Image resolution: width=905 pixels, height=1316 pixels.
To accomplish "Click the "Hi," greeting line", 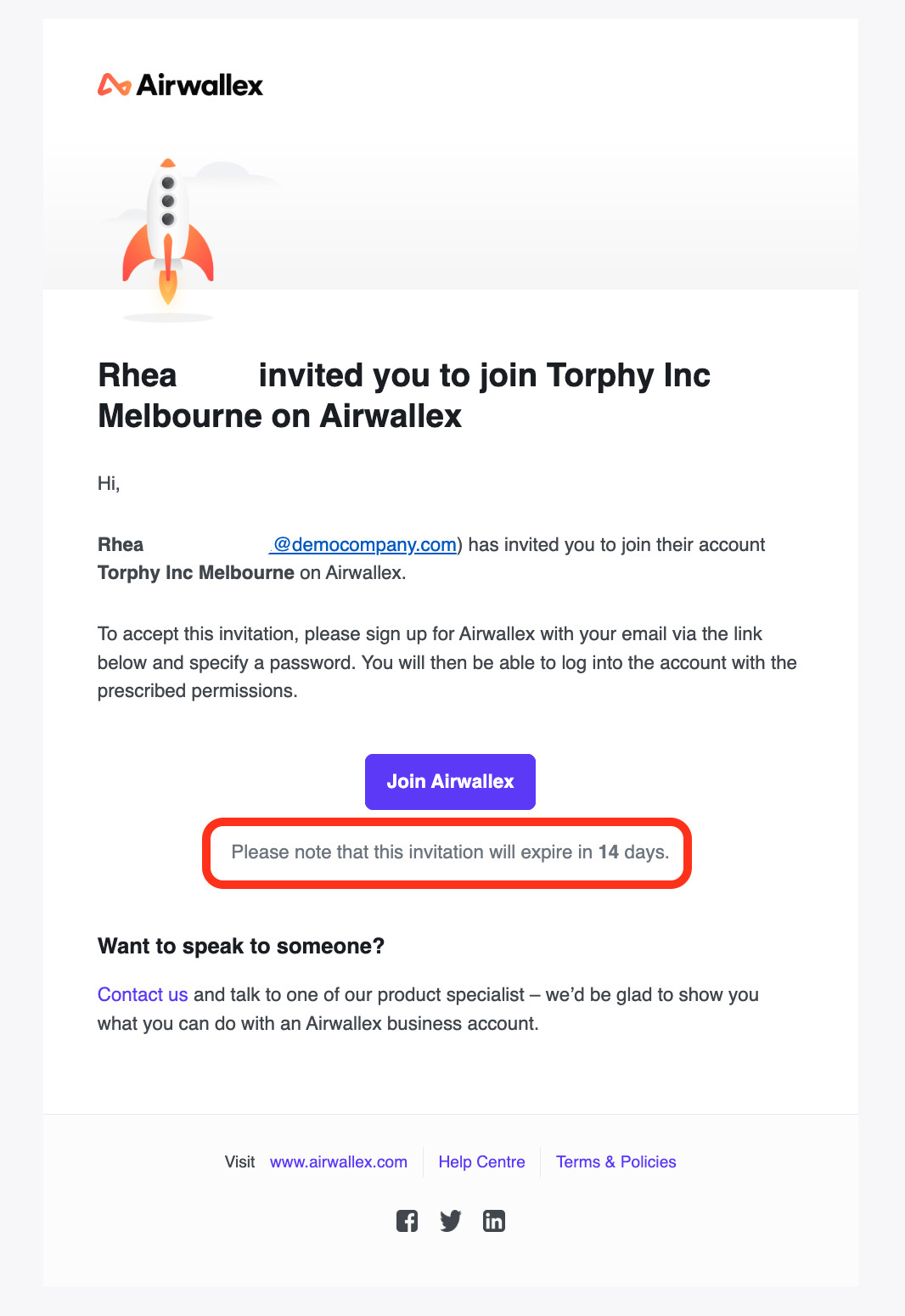I will 109,484.
